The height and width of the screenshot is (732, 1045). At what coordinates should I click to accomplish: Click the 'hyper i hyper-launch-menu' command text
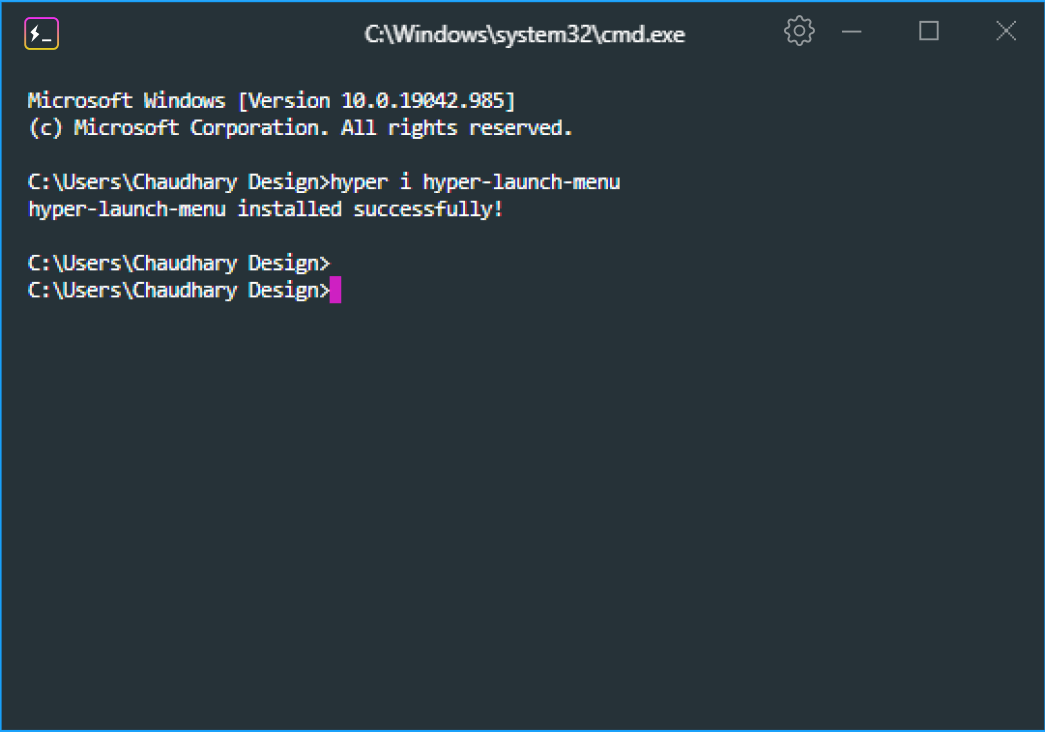pyautogui.click(x=475, y=182)
